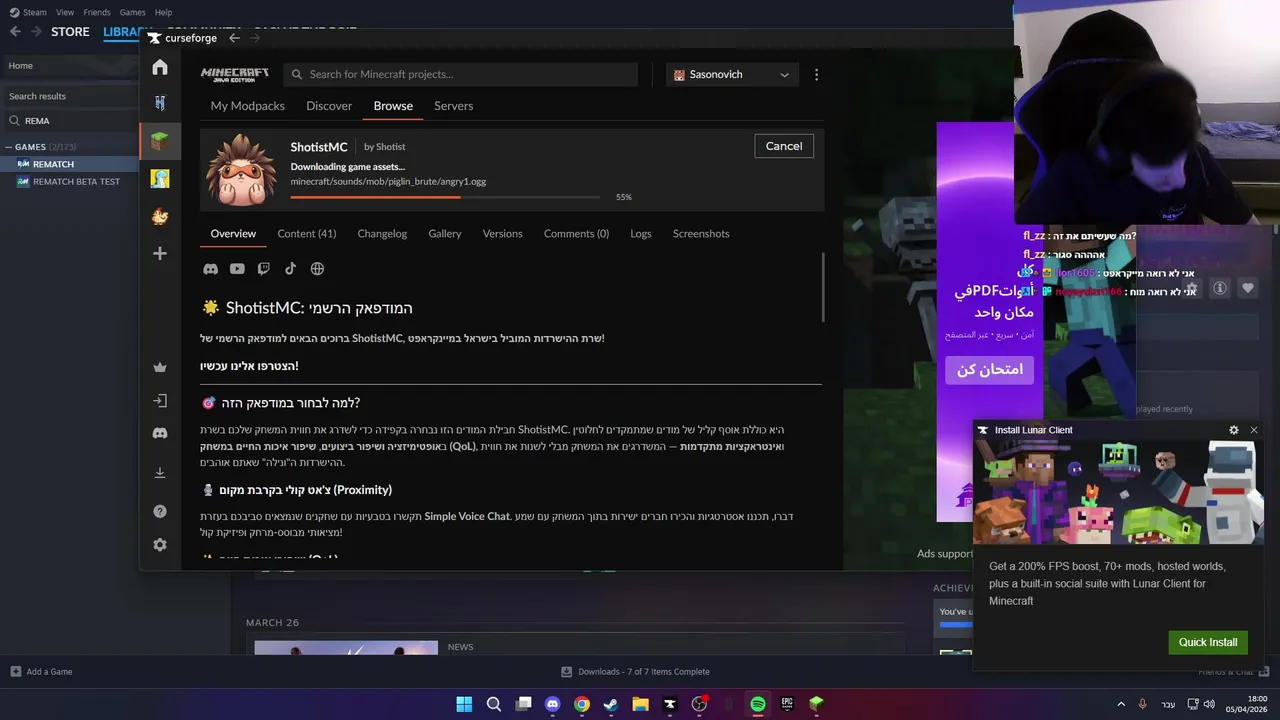Select the yellow dinosaur game icon in sidebar
The image size is (1280, 720).
tap(160, 179)
